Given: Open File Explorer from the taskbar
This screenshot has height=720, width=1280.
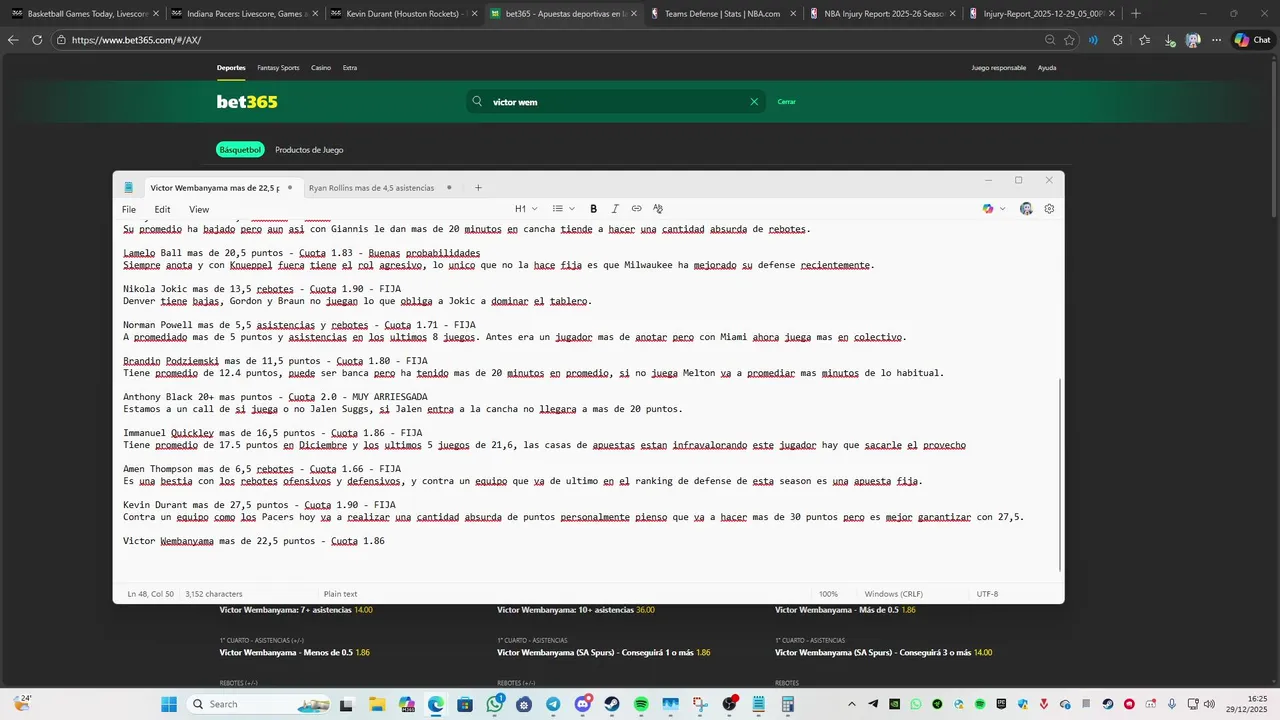Looking at the screenshot, I should (377, 704).
